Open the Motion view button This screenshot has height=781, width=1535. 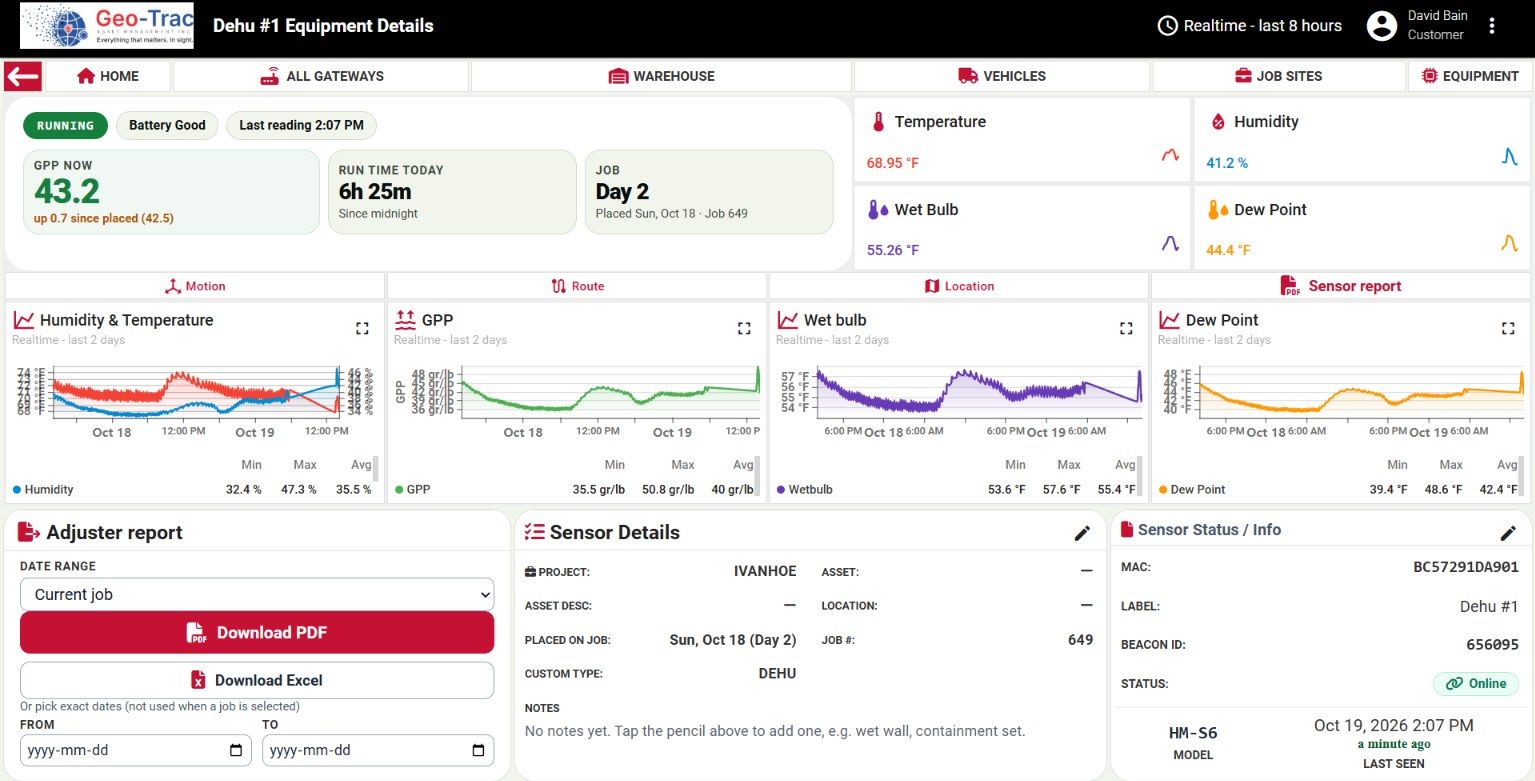(195, 286)
